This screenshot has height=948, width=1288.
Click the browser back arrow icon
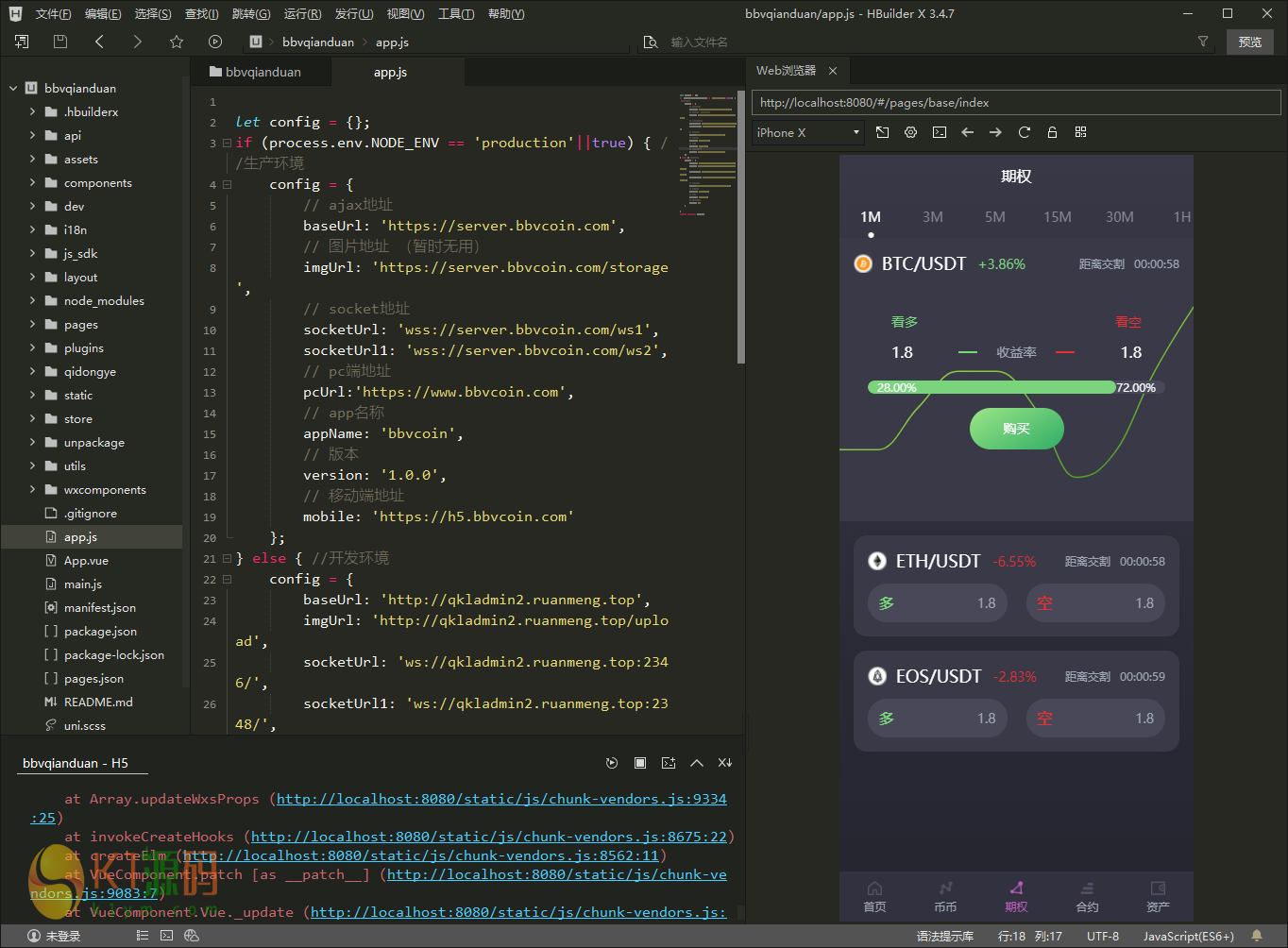coord(967,132)
